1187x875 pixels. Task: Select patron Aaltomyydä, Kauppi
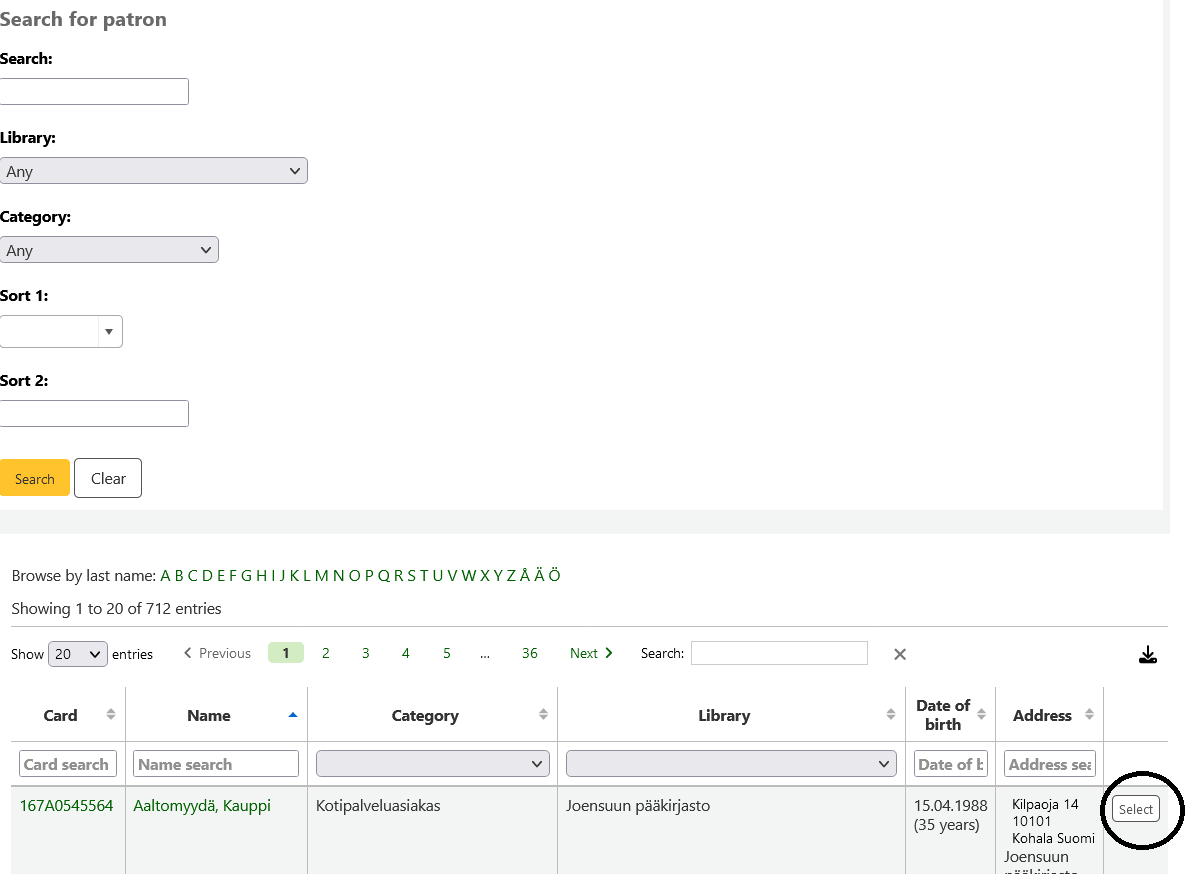[x=1135, y=809]
